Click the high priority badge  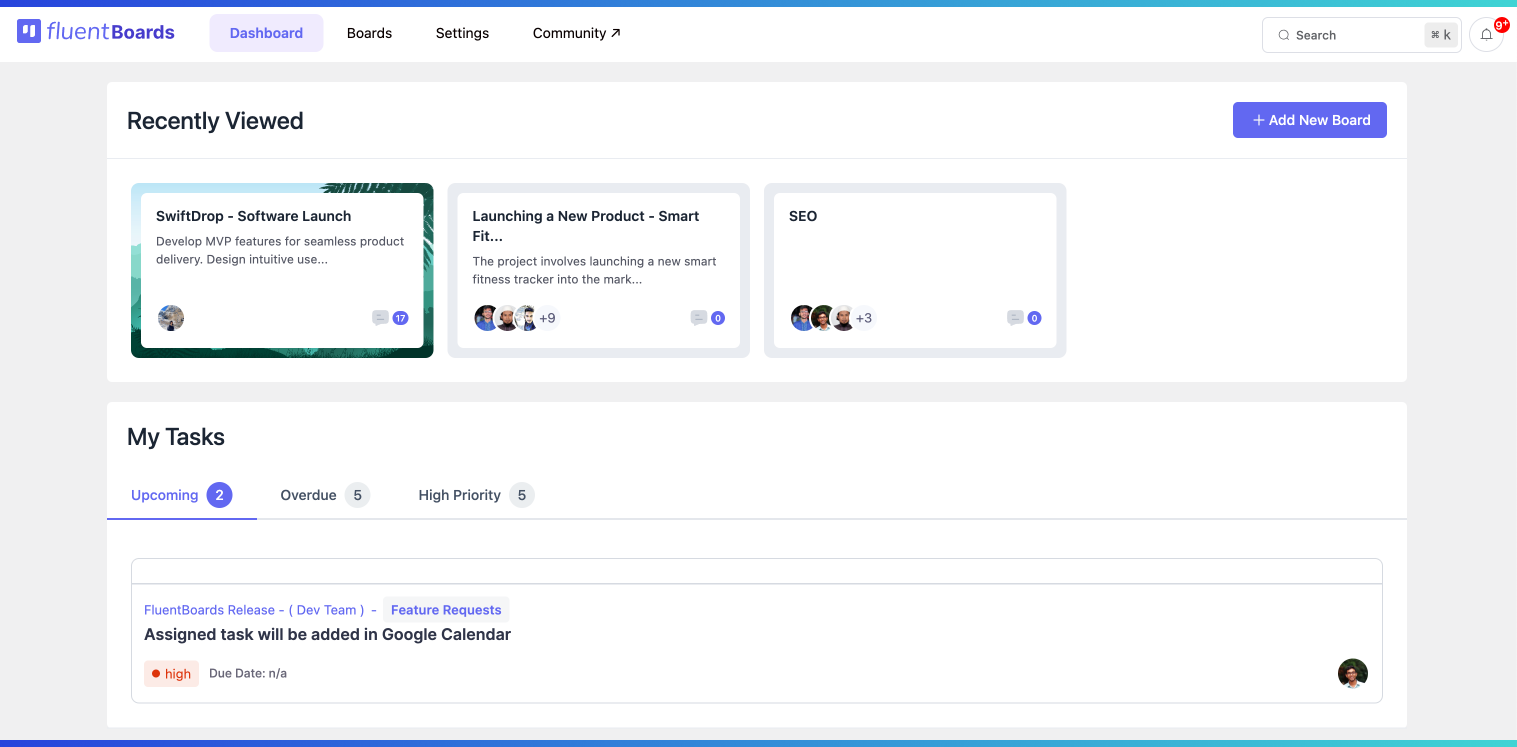coord(171,673)
